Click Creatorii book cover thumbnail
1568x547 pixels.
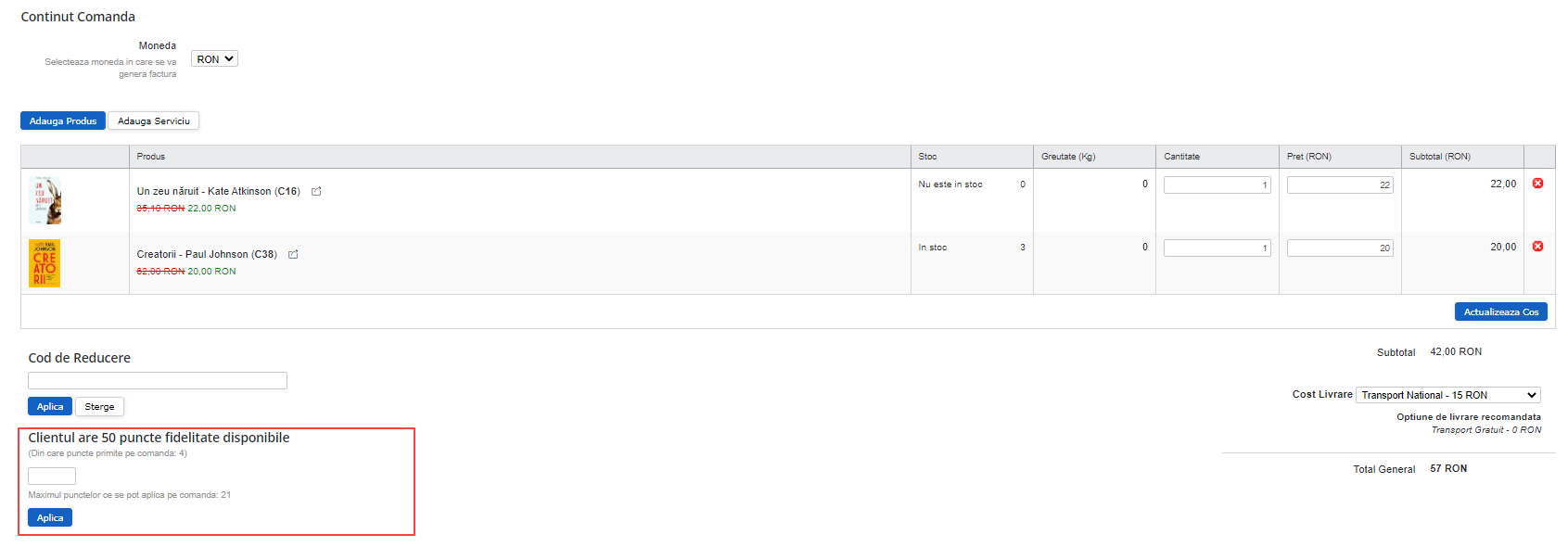[x=45, y=263]
